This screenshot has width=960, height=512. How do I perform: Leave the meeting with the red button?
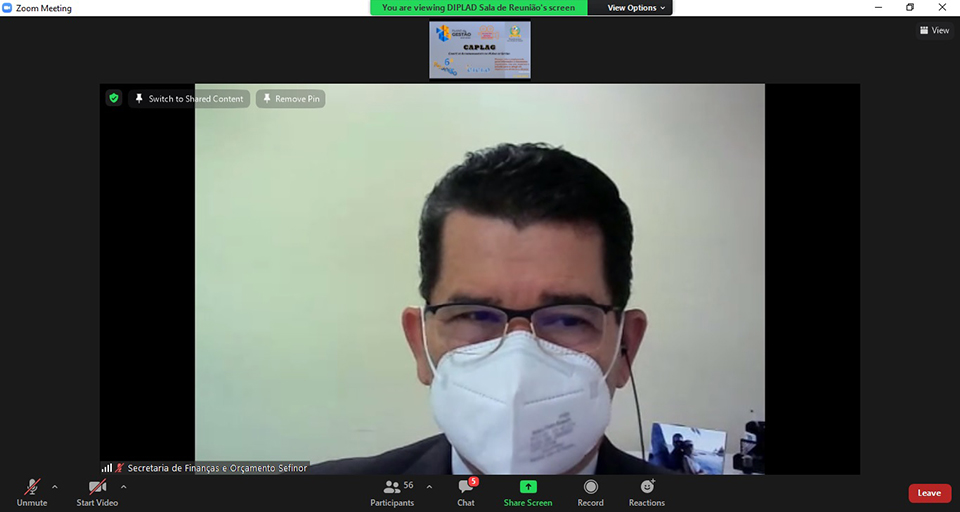(x=929, y=493)
